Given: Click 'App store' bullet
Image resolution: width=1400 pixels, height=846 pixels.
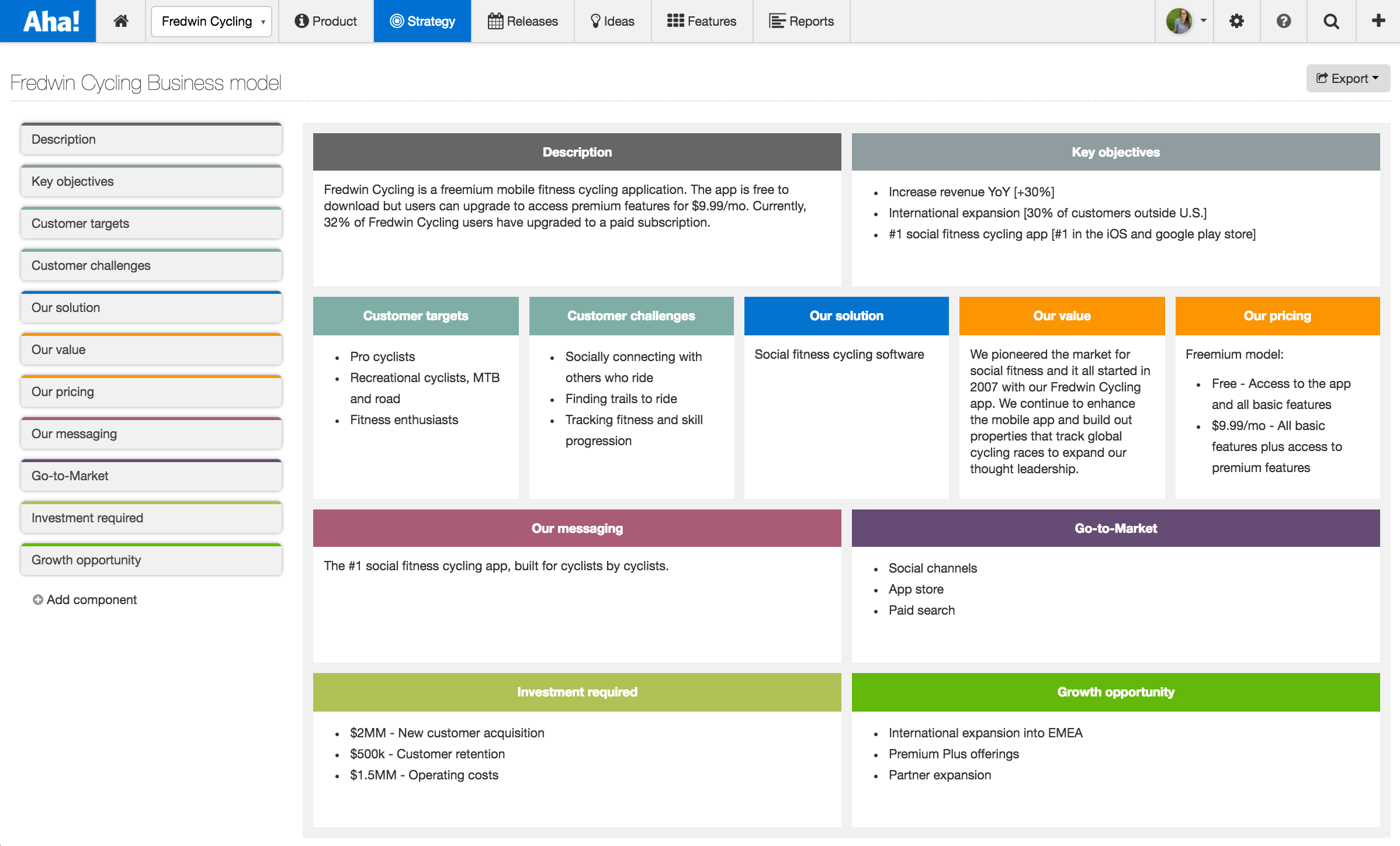Looking at the screenshot, I should coord(916,589).
